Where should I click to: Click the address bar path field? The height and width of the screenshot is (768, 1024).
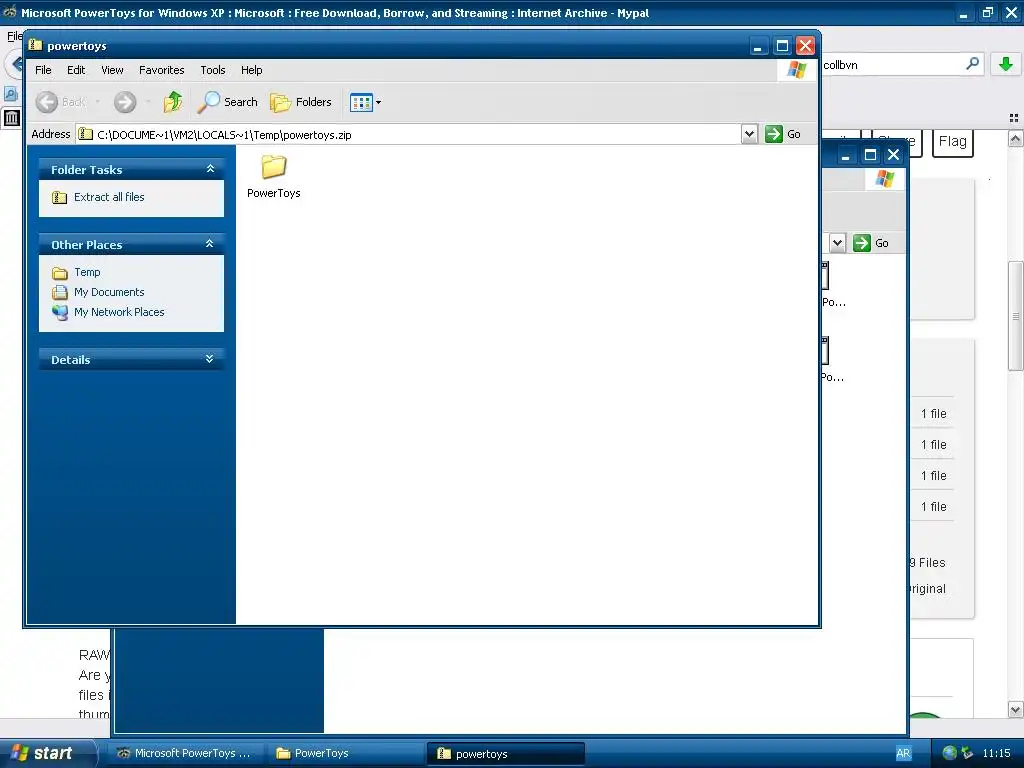click(409, 135)
